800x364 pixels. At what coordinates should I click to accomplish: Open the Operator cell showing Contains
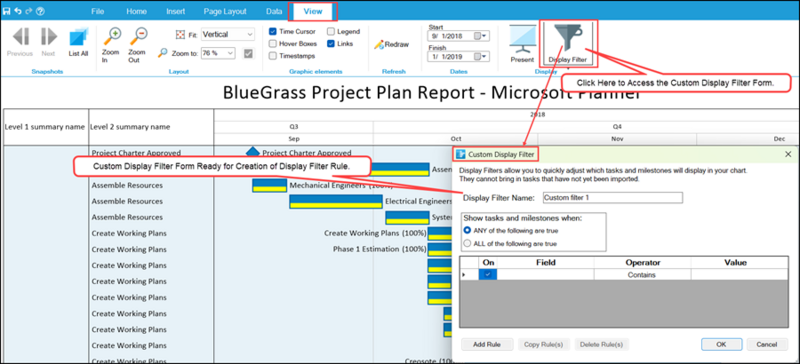click(x=642, y=275)
